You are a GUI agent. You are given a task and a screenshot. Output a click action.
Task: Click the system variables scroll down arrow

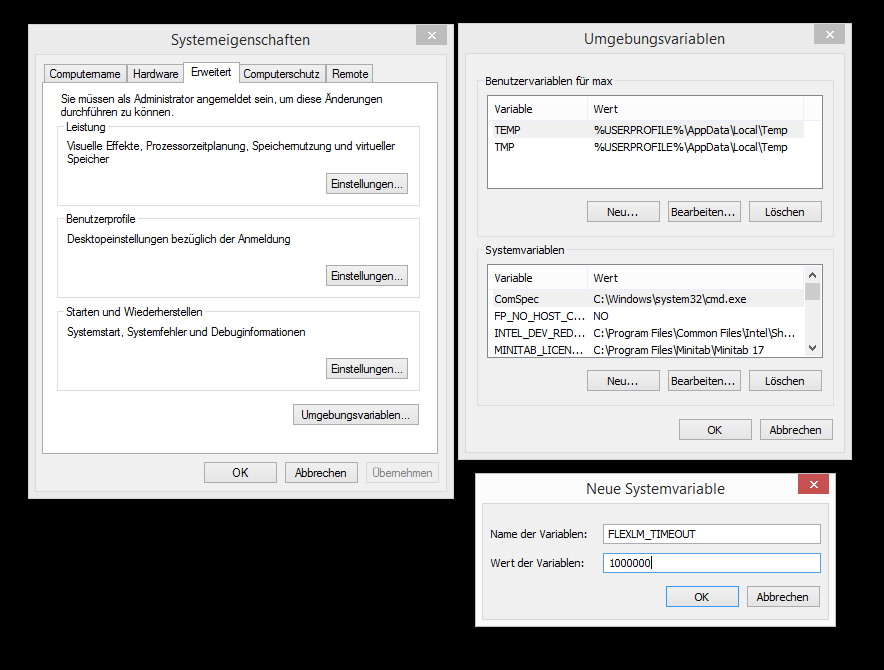click(x=812, y=349)
